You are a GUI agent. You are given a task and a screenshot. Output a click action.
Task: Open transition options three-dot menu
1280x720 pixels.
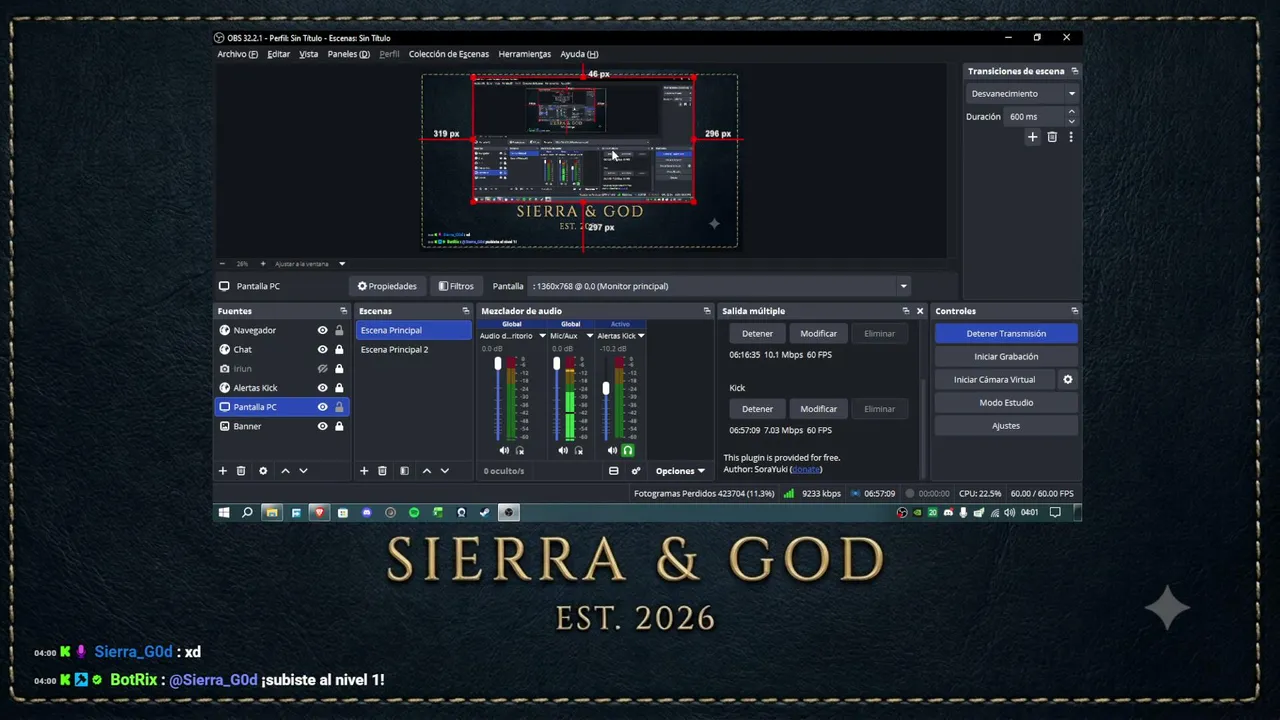click(x=1071, y=137)
